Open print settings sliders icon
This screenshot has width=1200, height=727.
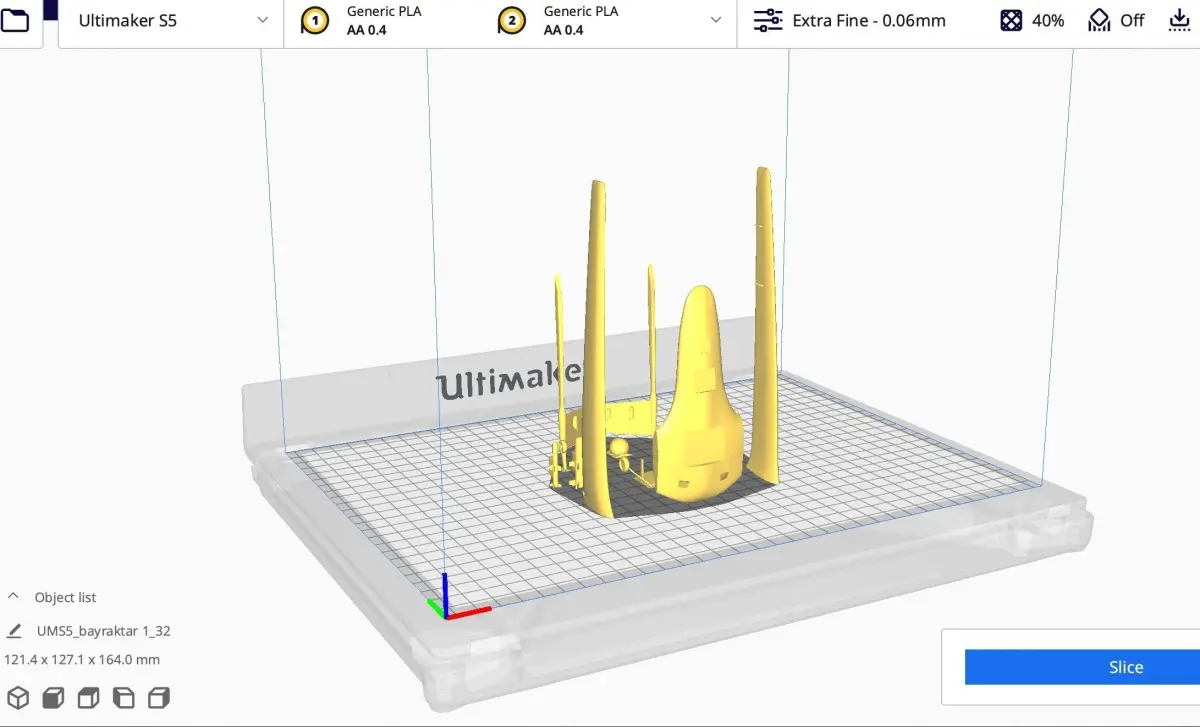(768, 20)
